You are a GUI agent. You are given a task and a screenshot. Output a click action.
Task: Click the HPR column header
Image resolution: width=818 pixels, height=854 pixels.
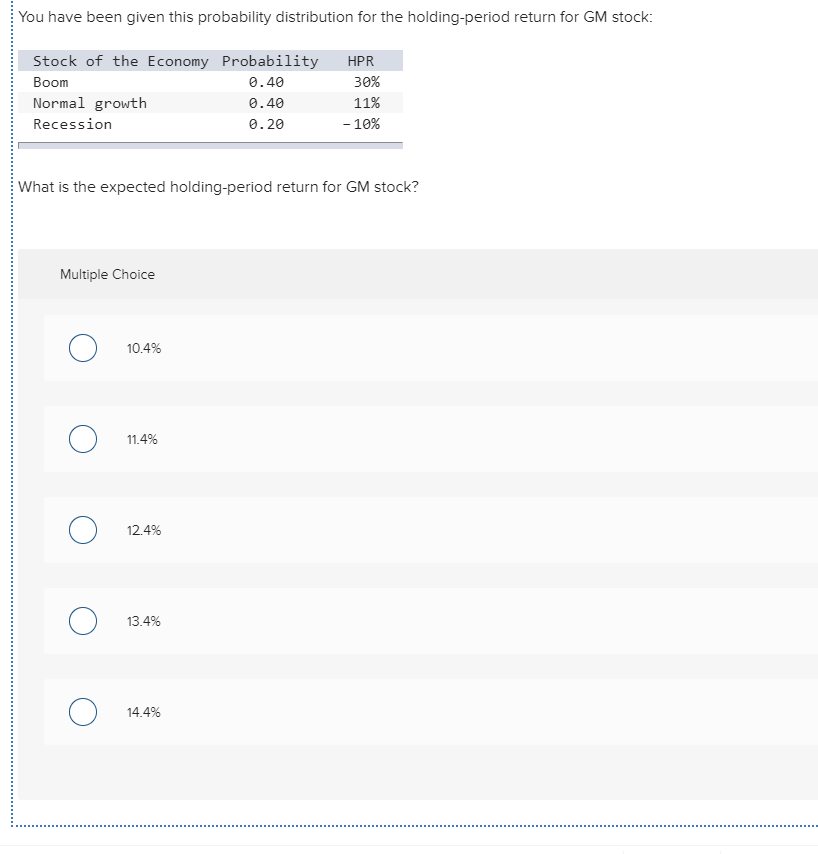coord(360,61)
